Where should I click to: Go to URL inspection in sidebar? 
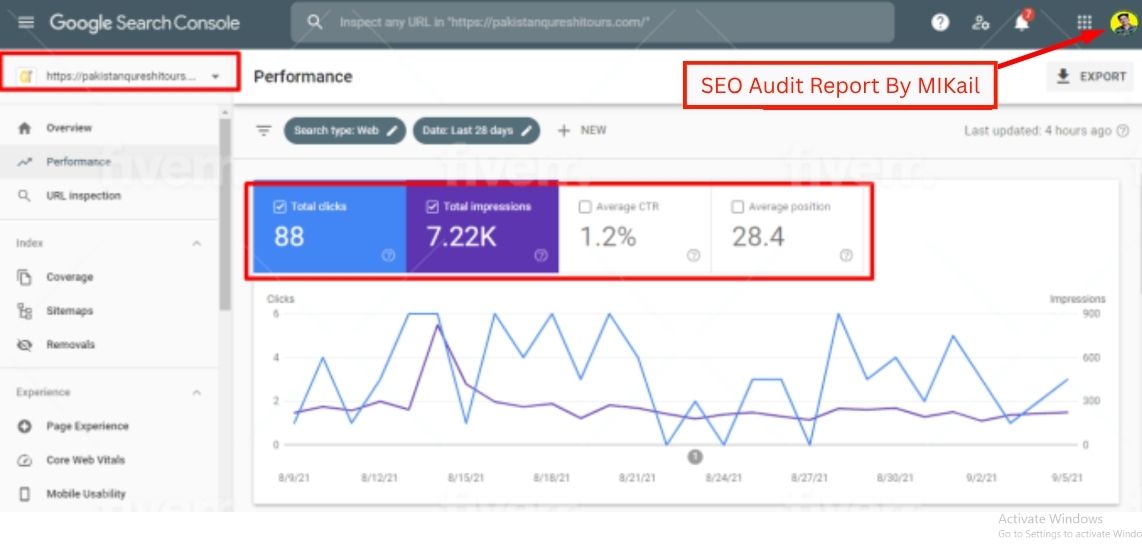(x=83, y=196)
